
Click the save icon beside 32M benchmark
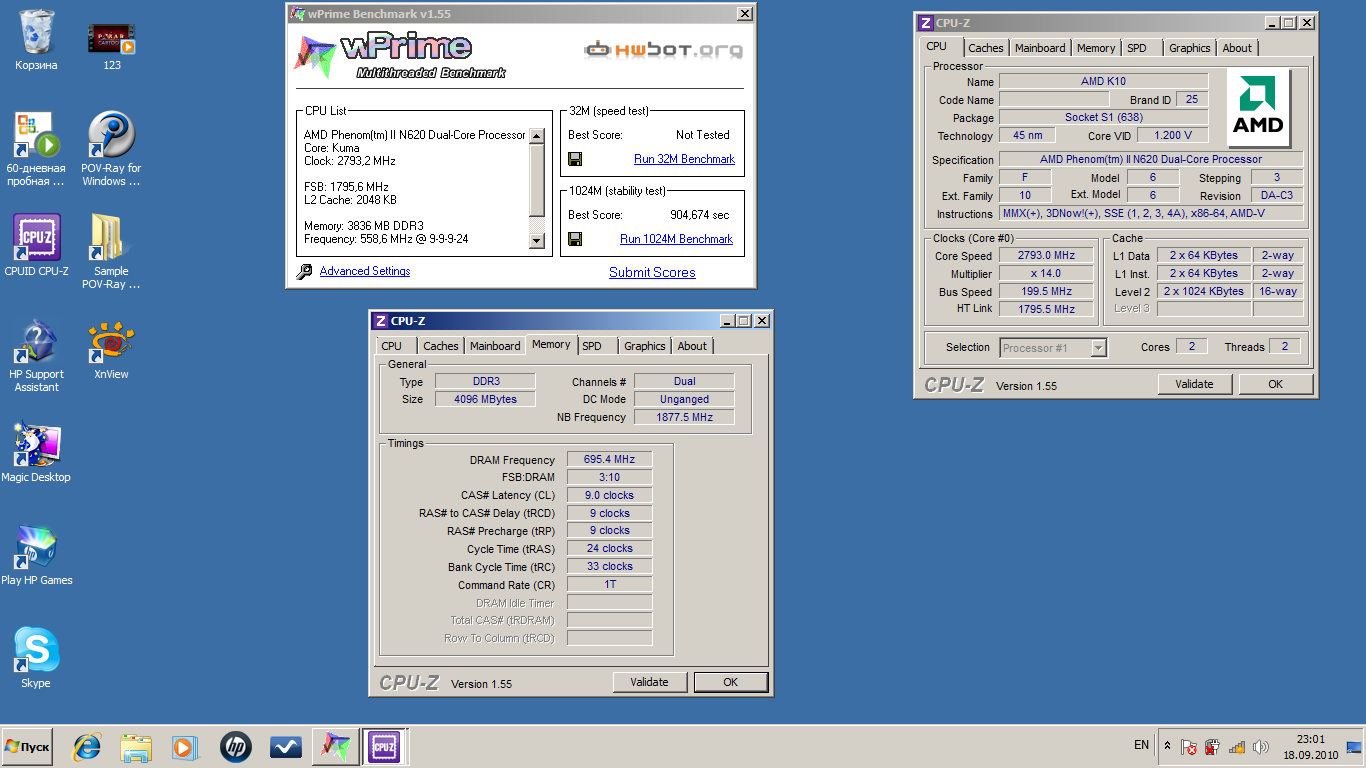tap(575, 159)
